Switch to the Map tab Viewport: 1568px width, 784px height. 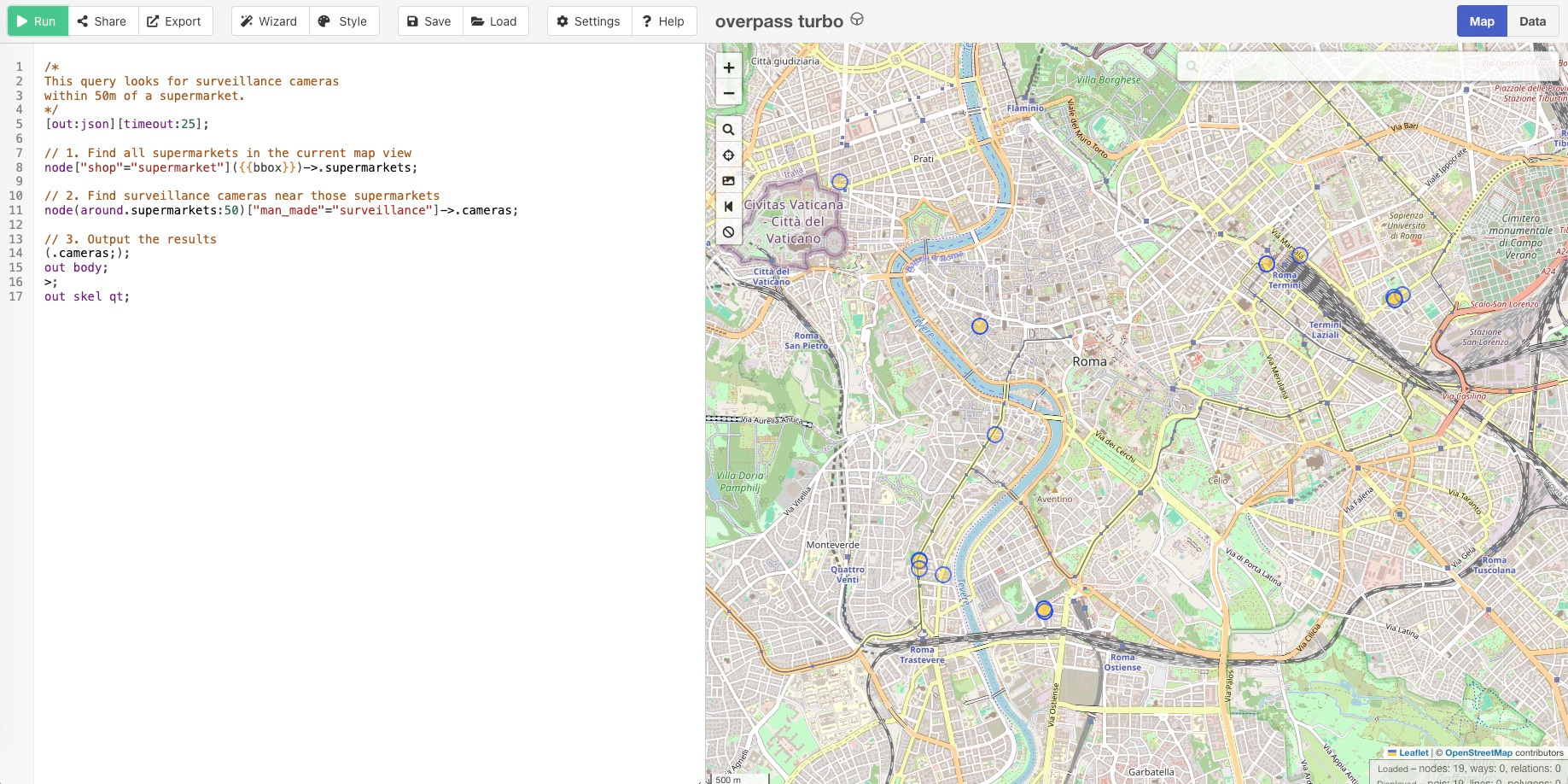click(x=1482, y=21)
